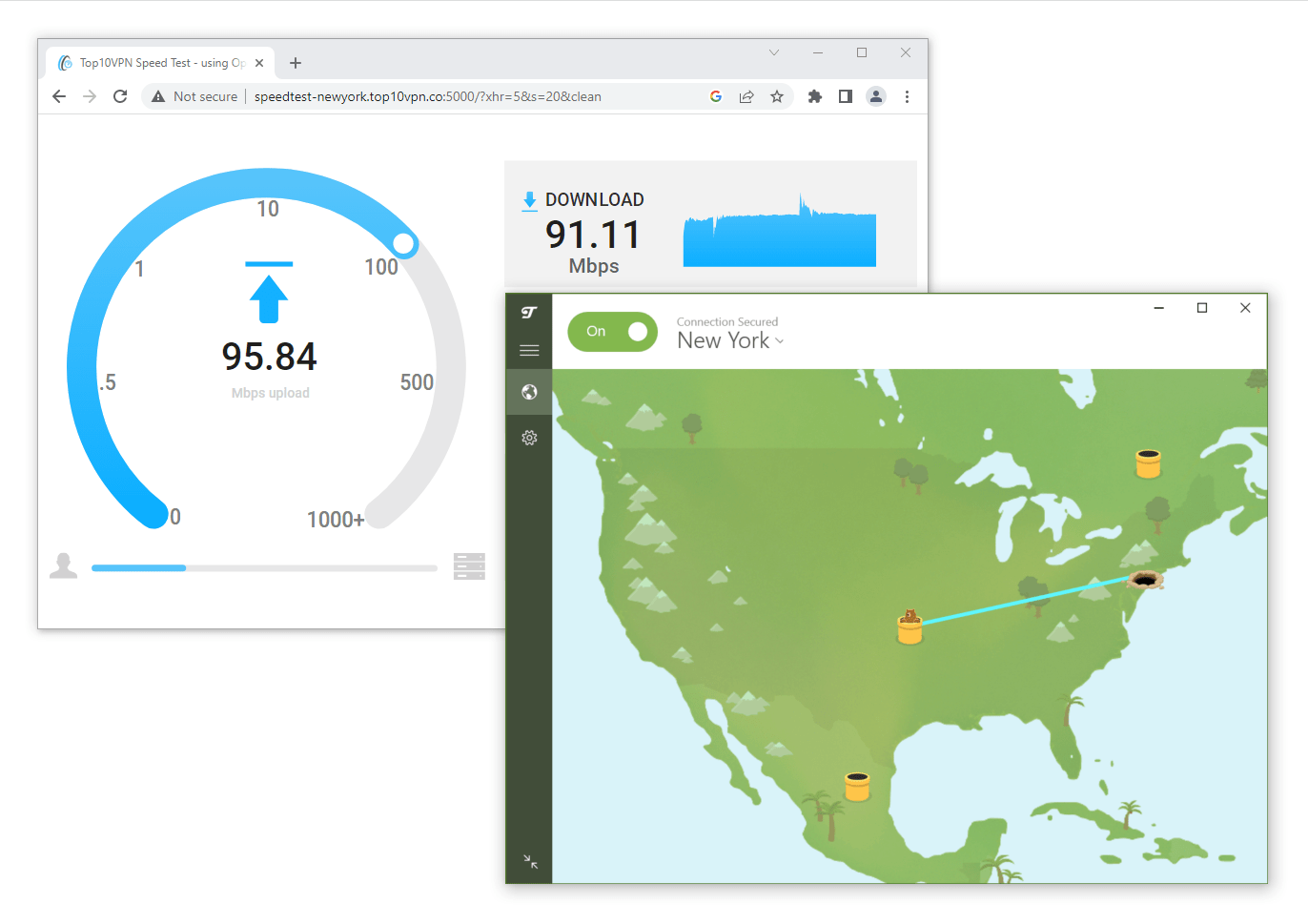The height and width of the screenshot is (924, 1308).
Task: Click the user silhouette icon on the speed test
Action: 63,565
